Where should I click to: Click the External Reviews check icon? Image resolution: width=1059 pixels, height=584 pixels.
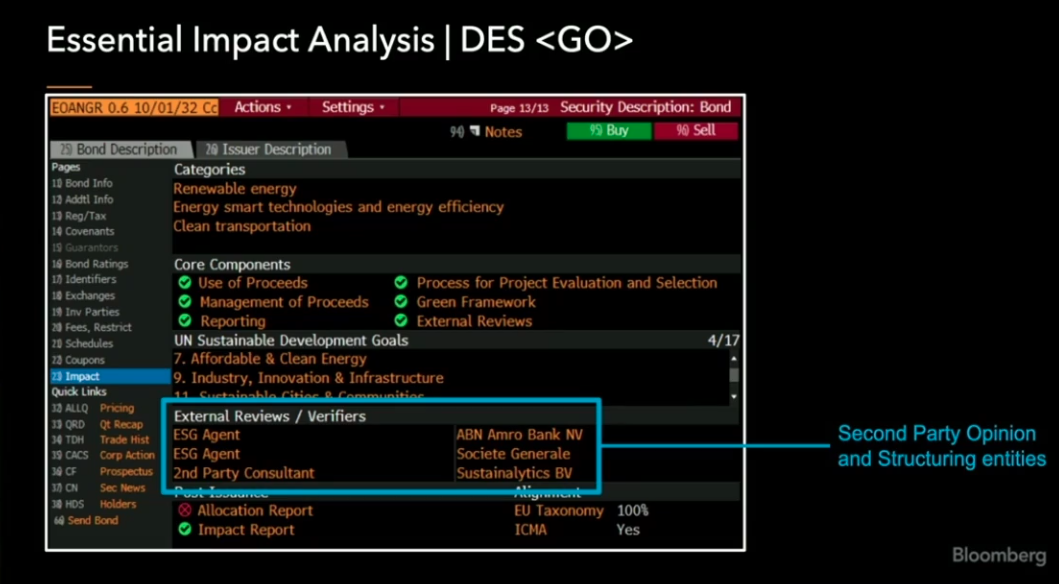click(401, 321)
